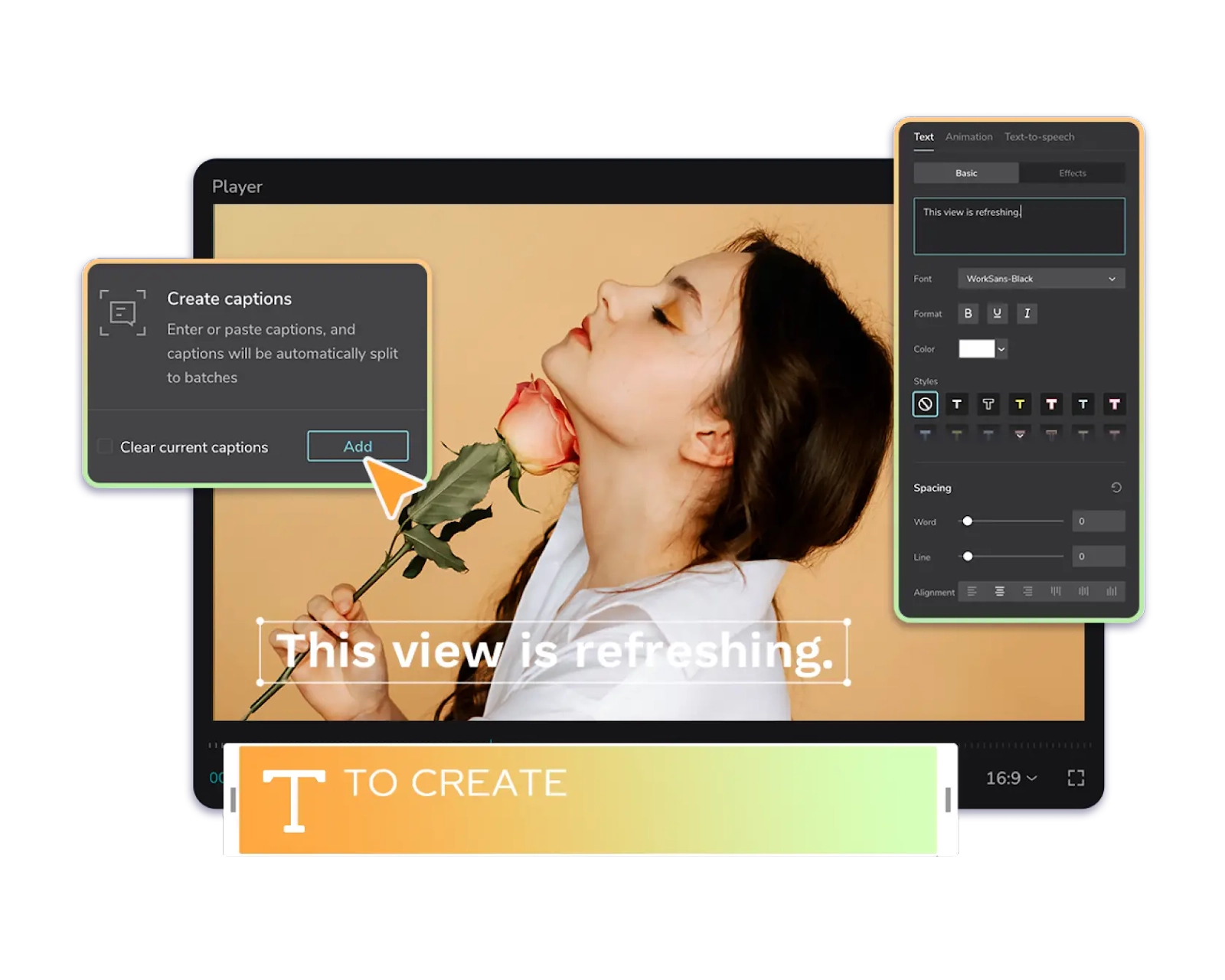This screenshot has width=1225, height=980.
Task: Choose the pink T text style
Action: coord(1115,405)
